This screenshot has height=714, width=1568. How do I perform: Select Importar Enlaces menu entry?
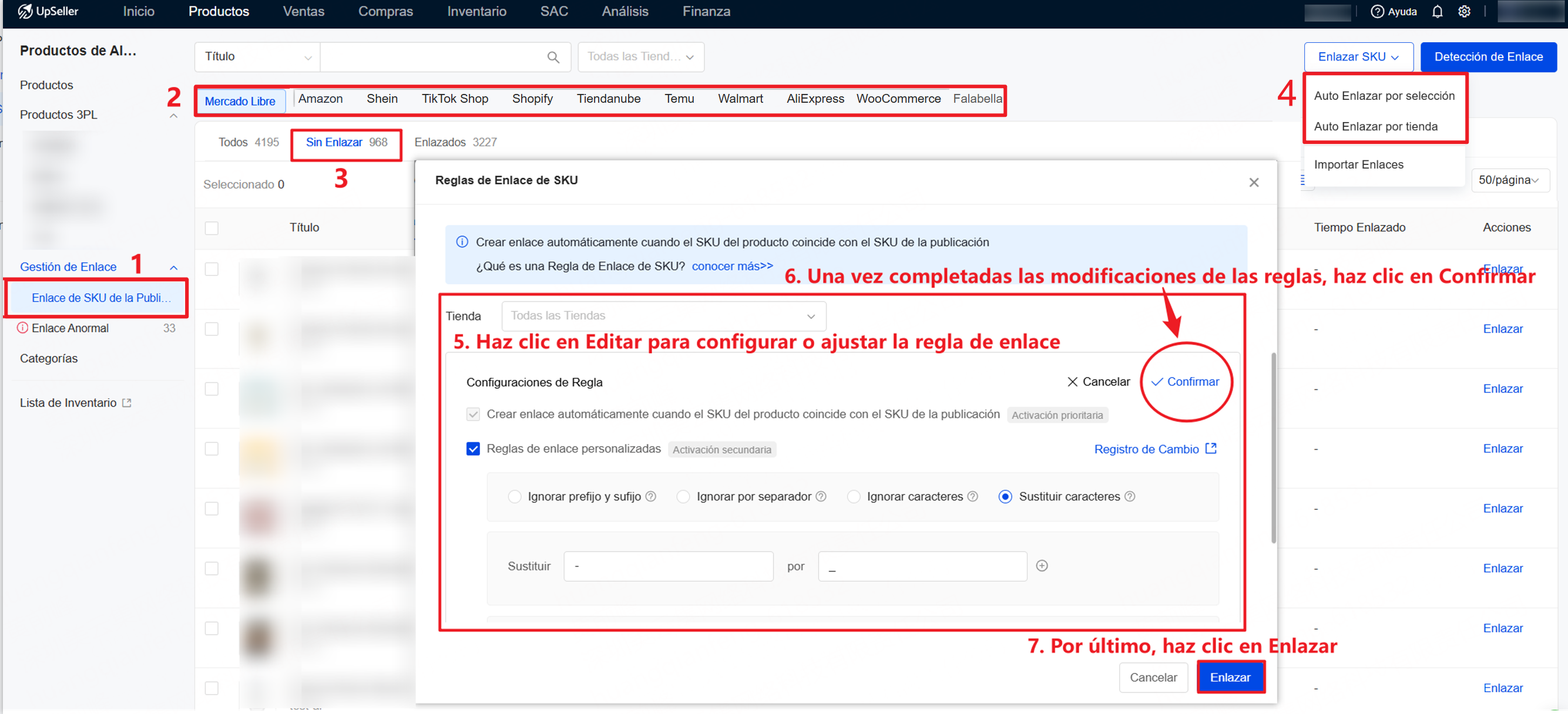coord(1358,164)
